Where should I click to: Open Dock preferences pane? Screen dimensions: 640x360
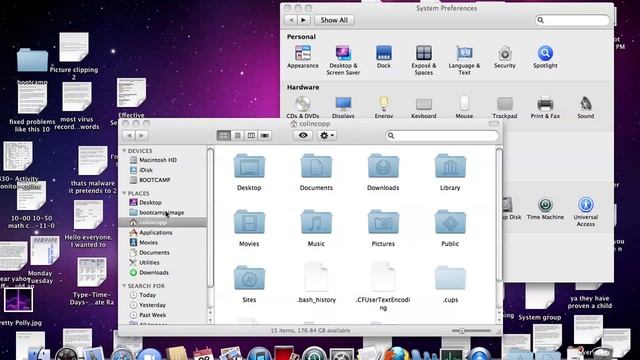click(383, 57)
